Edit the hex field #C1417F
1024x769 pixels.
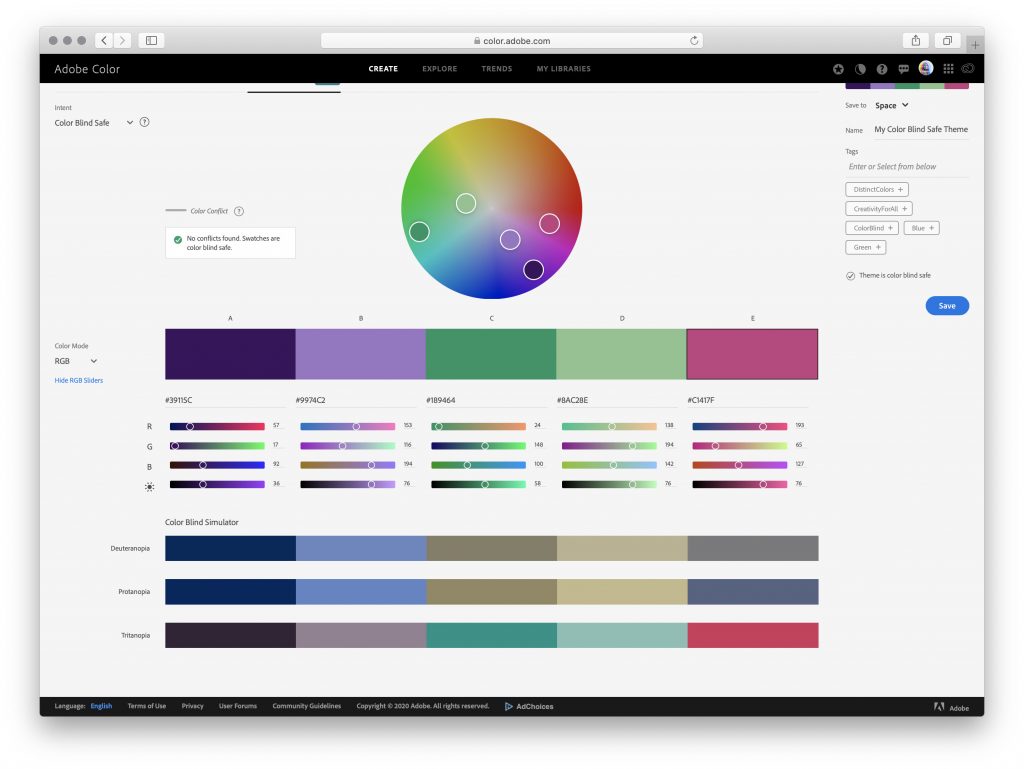747,400
